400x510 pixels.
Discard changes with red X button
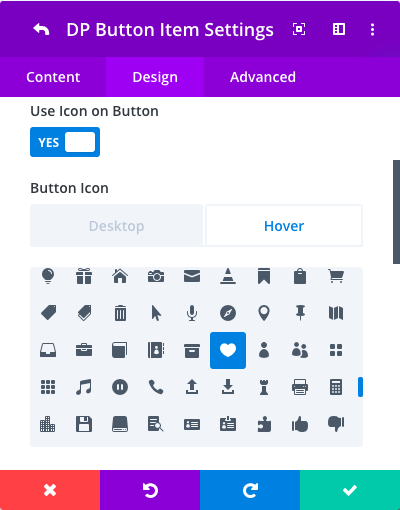point(50,490)
